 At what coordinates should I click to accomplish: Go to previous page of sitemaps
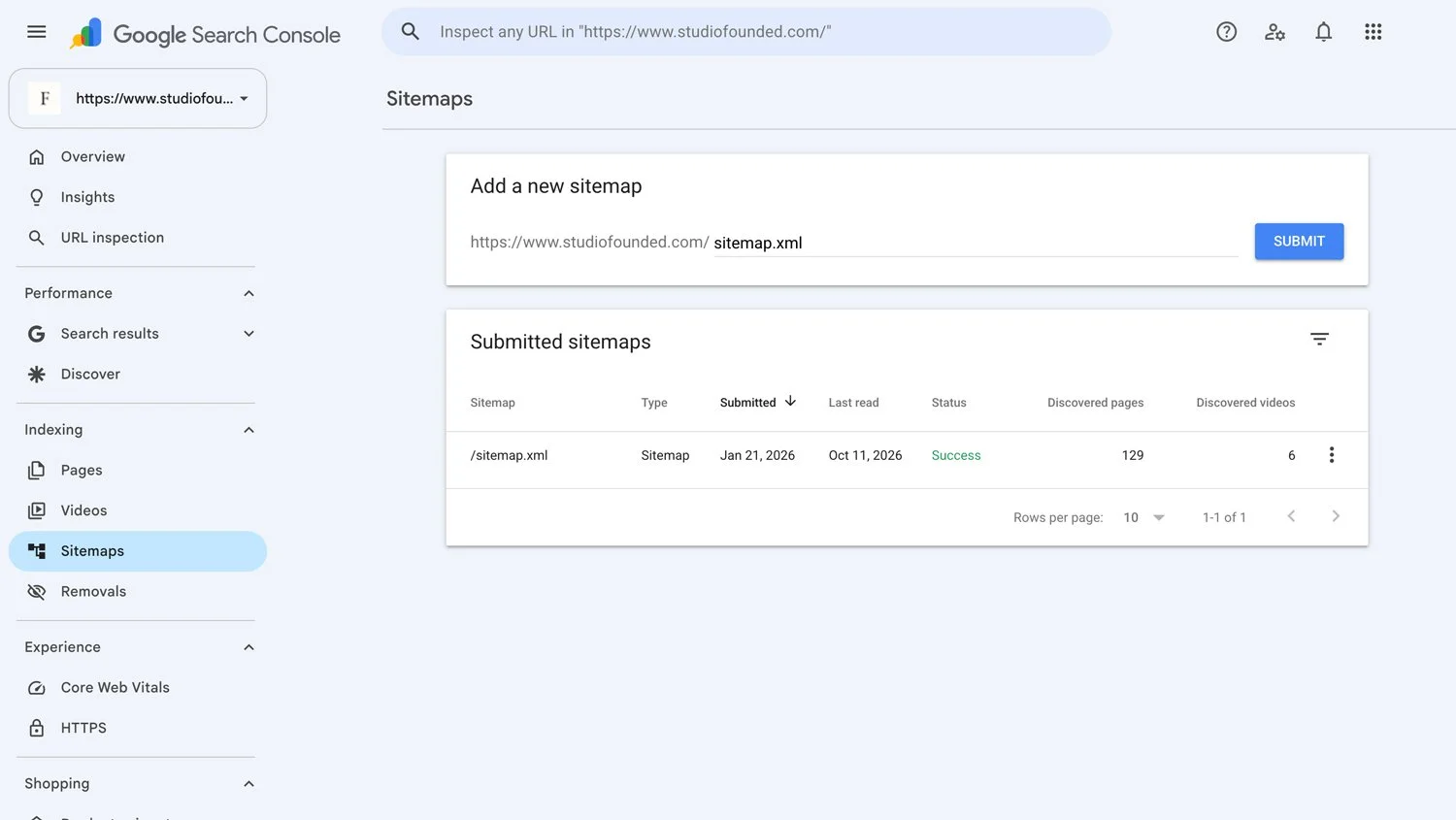(1291, 516)
